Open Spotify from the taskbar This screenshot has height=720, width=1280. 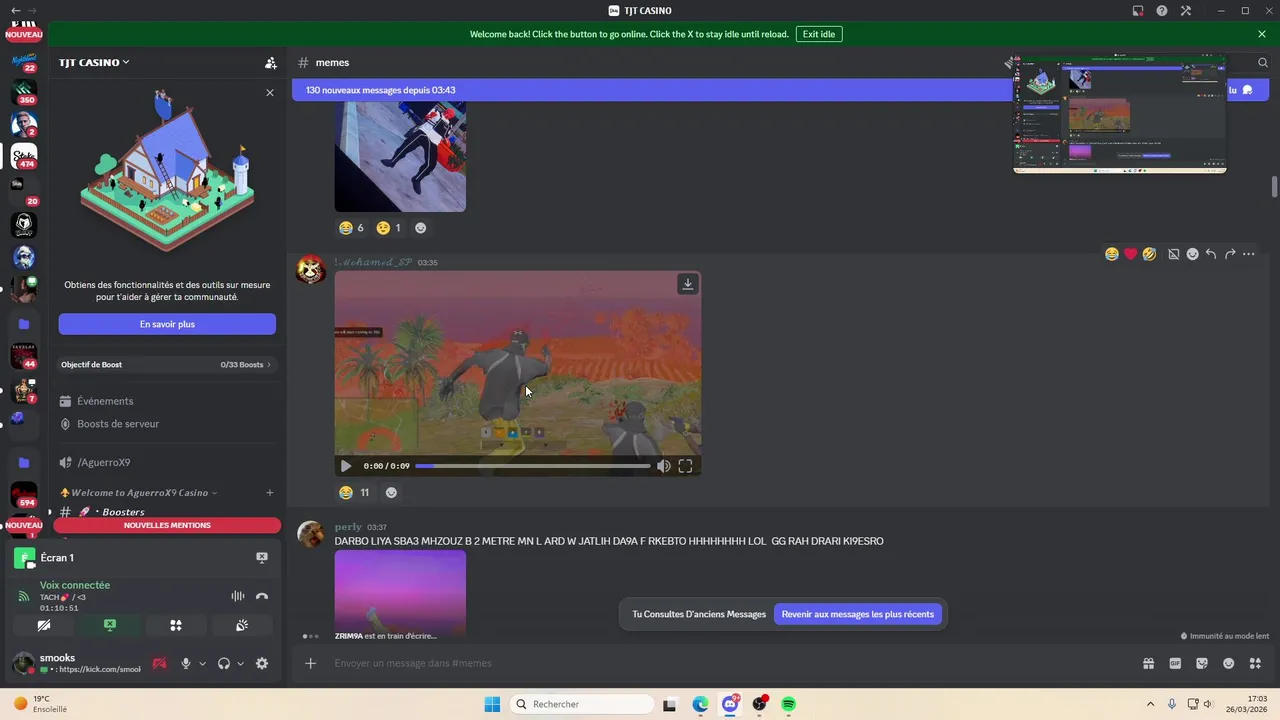coord(789,704)
